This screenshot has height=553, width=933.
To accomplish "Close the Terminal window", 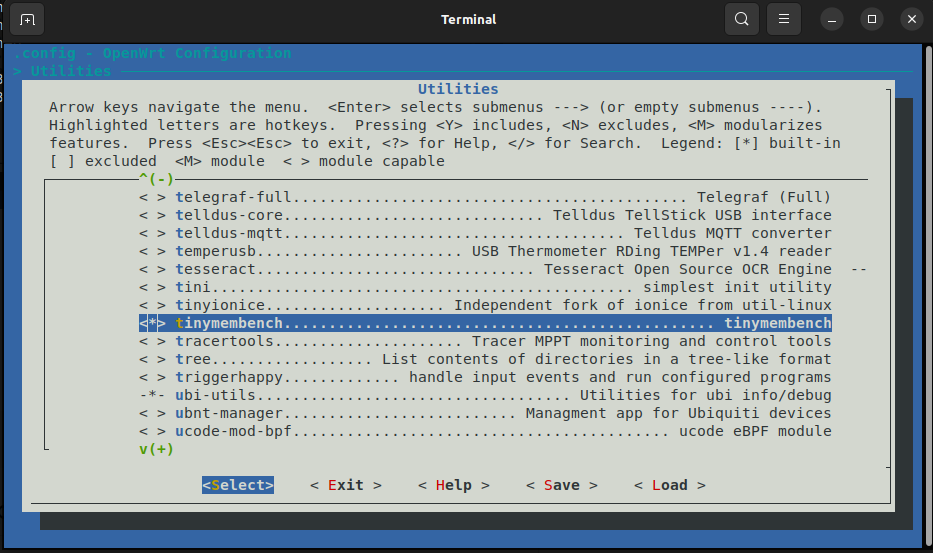I will [912, 20].
